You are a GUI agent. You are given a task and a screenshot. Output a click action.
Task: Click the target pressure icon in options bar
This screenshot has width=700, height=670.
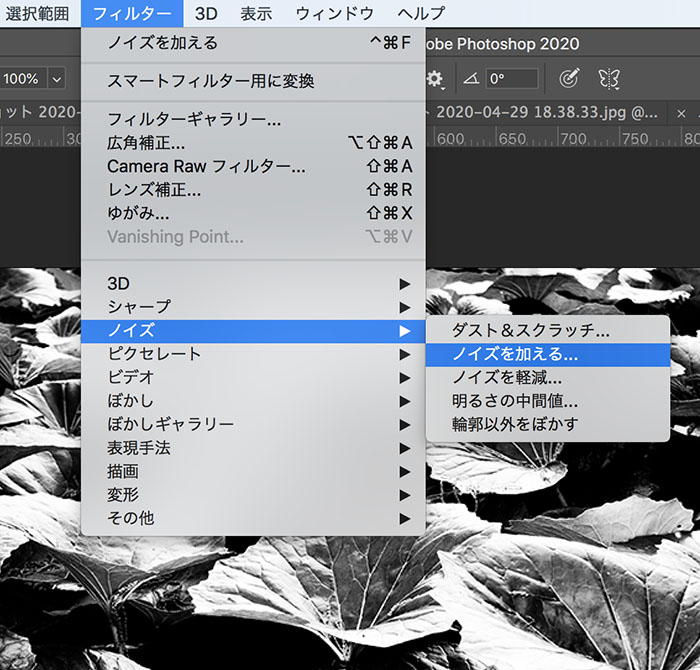(569, 79)
